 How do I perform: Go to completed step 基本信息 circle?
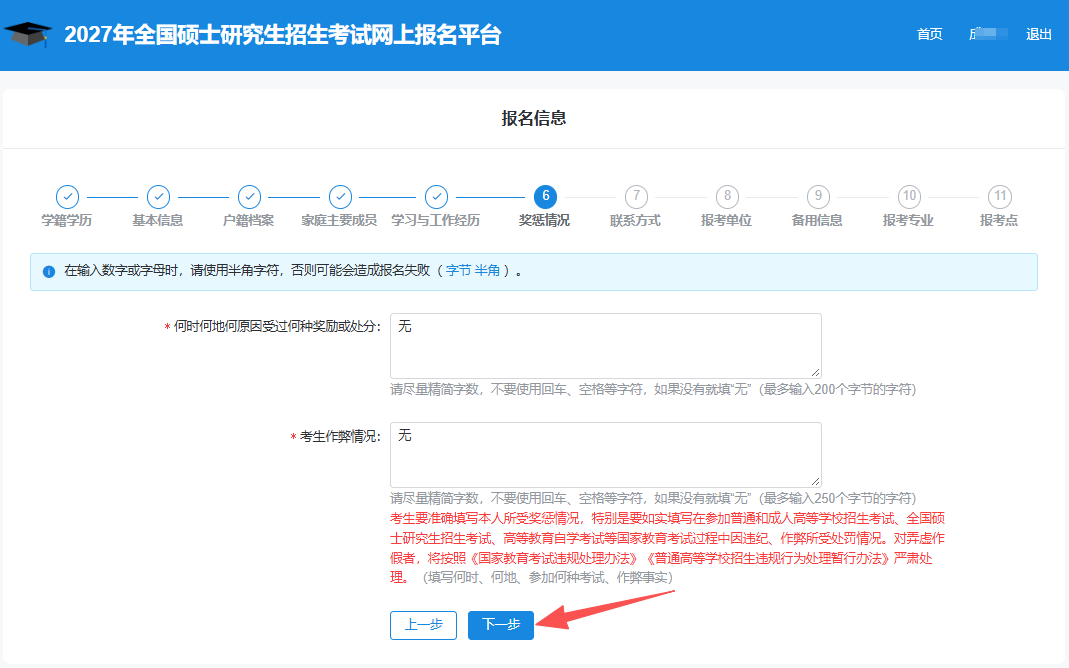(x=158, y=197)
